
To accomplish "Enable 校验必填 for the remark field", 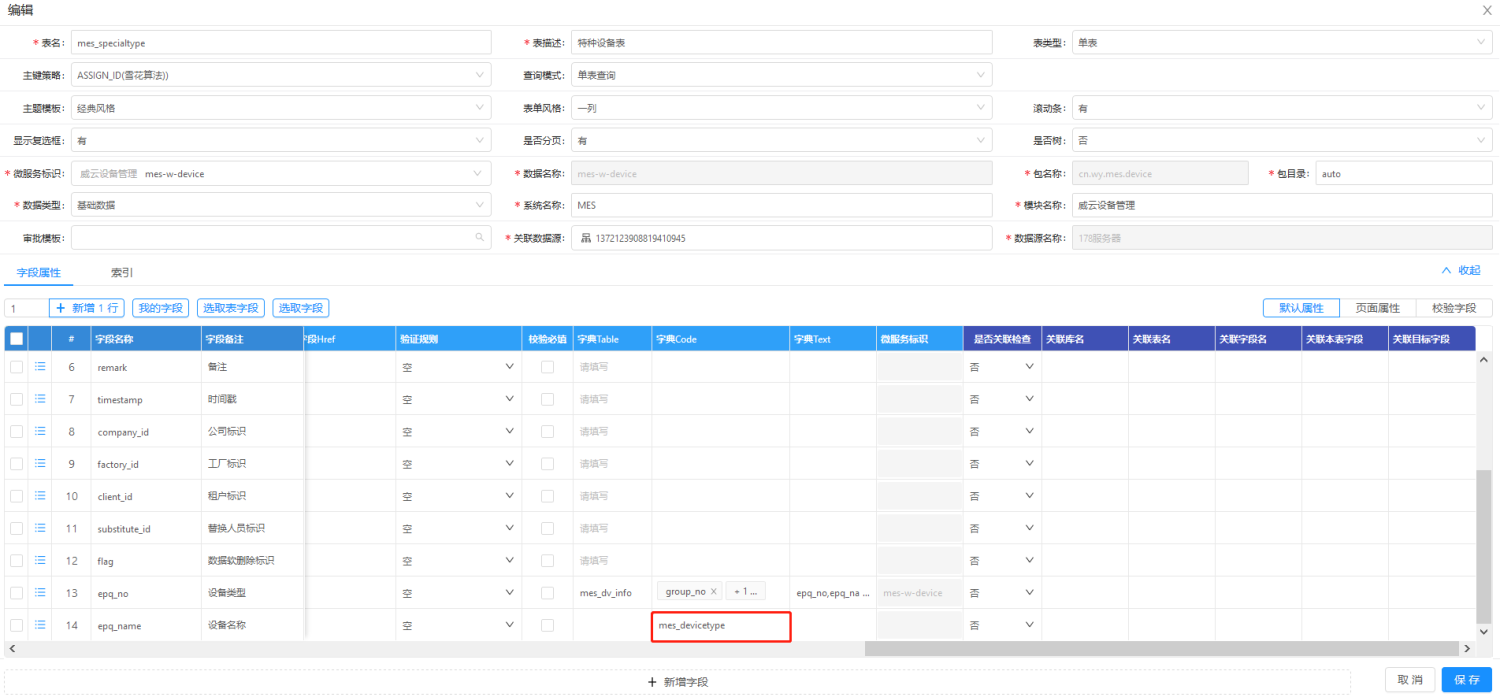I will [545, 367].
